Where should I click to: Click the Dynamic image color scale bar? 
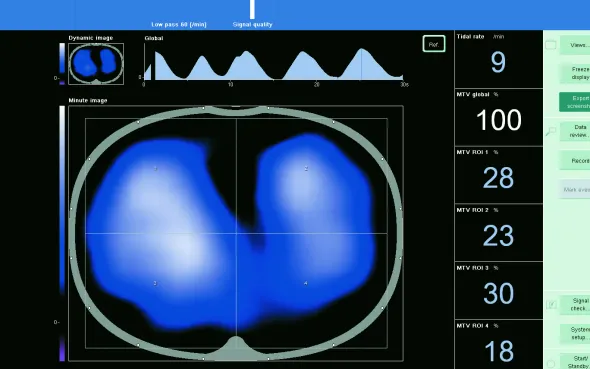62,64
